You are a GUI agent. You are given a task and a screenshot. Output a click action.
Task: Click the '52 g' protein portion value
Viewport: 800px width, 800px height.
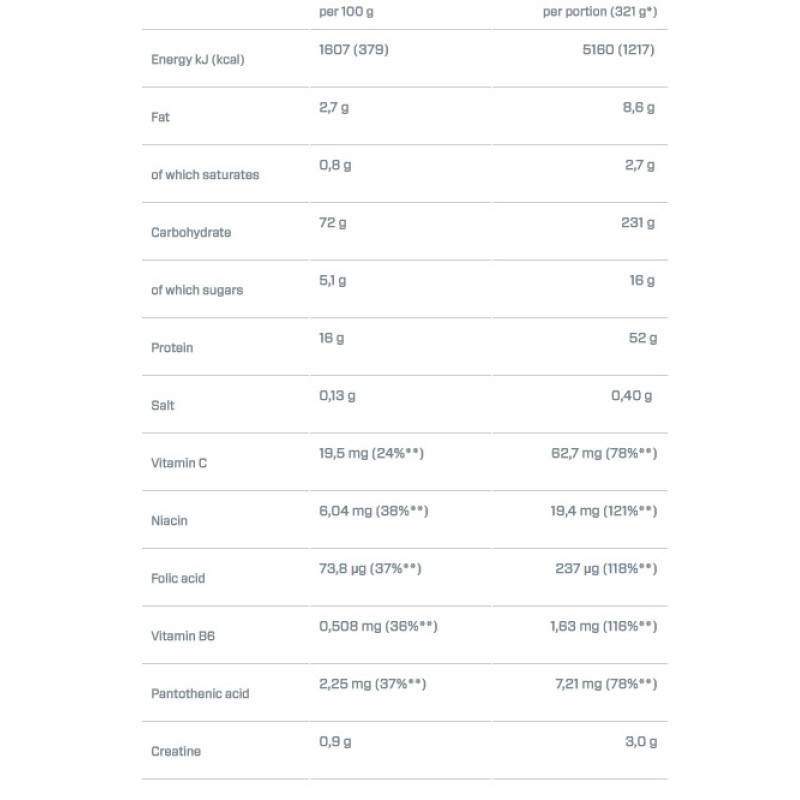pyautogui.click(x=642, y=339)
